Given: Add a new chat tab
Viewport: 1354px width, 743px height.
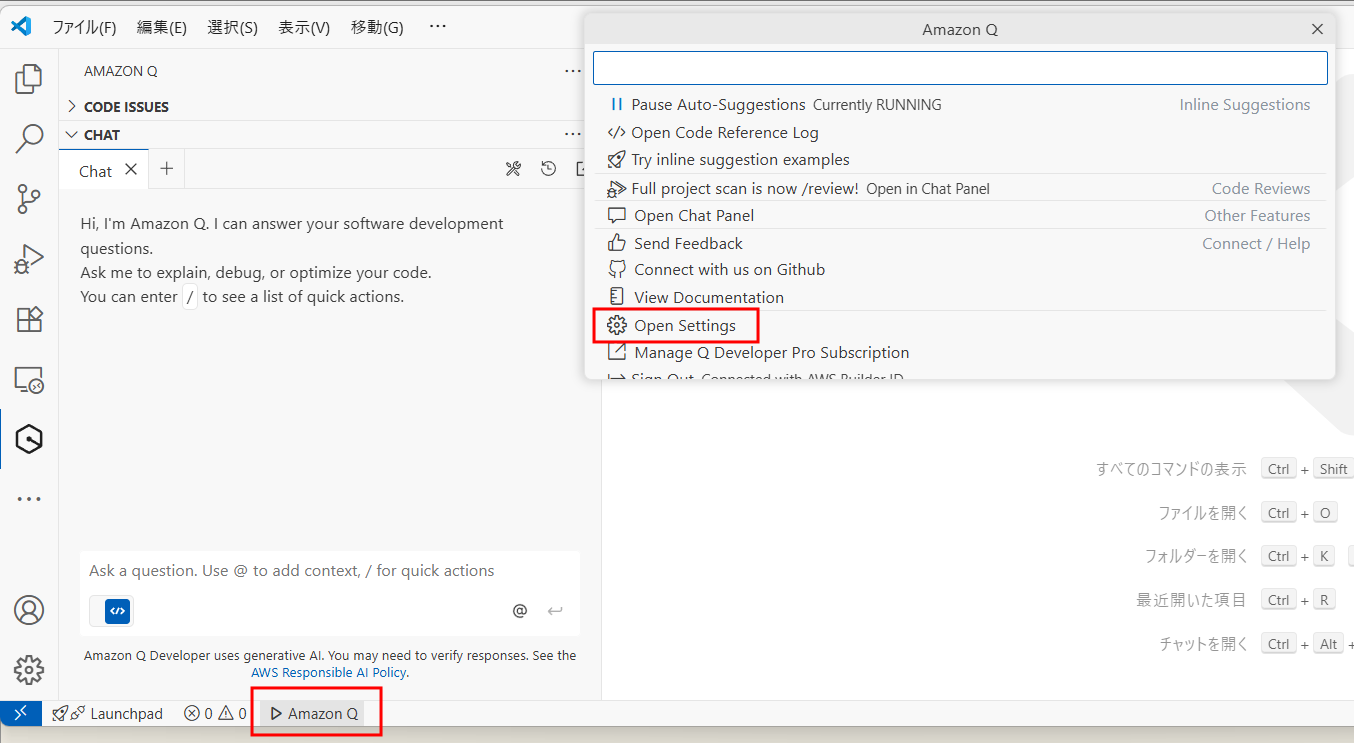Looking at the screenshot, I should coord(167,169).
